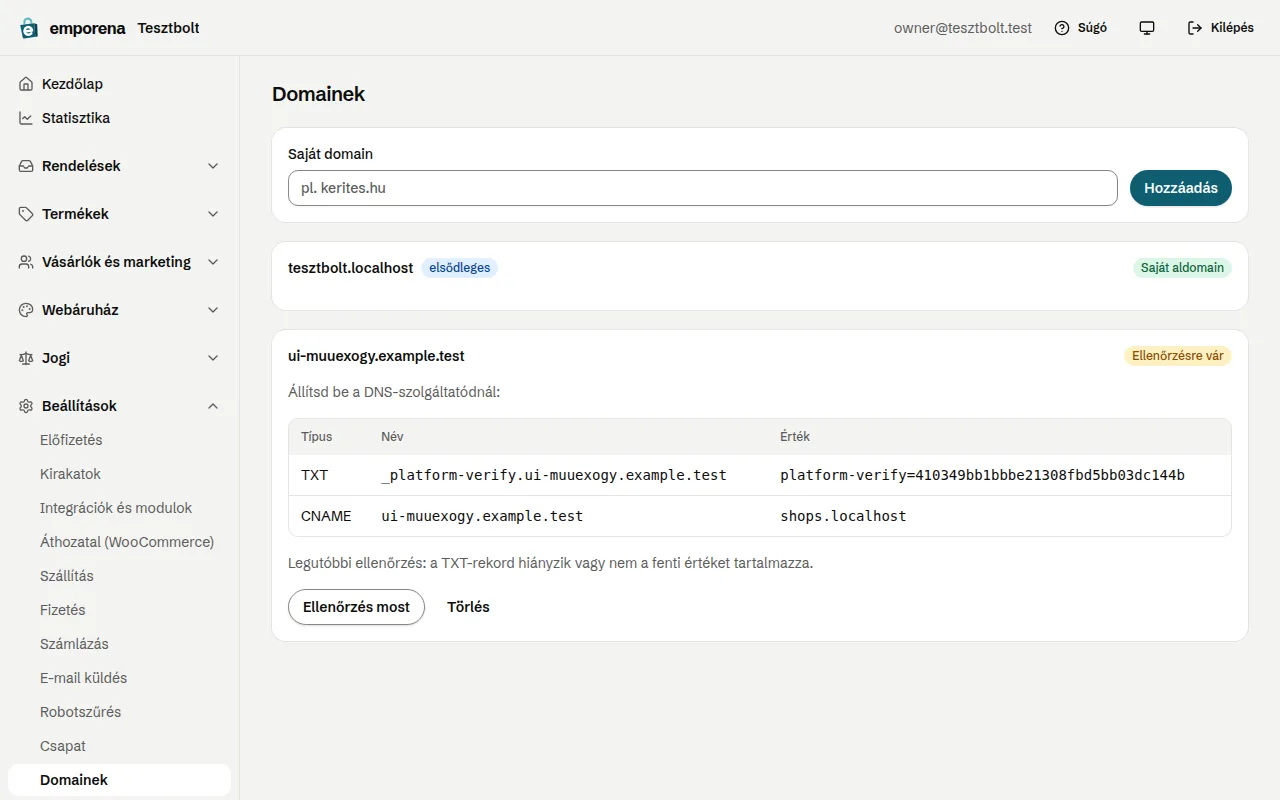Screen dimensions: 1280x800
Task: Click the Vásárlók és marketing people icon
Action: click(x=26, y=262)
